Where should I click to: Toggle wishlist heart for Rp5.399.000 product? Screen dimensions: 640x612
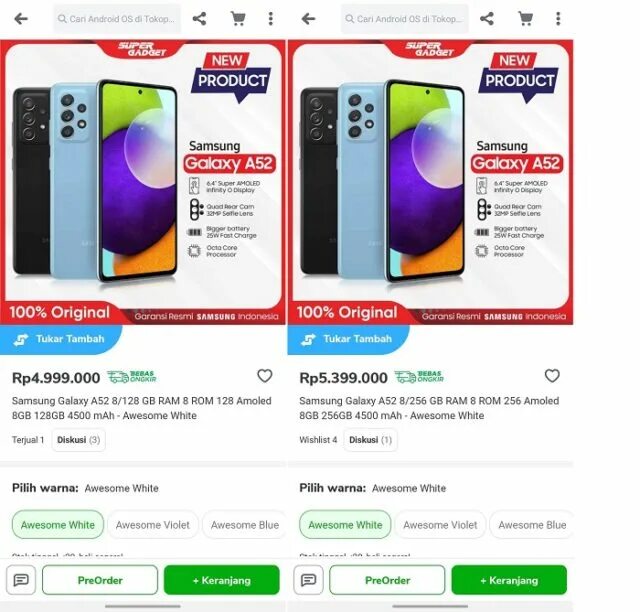point(552,376)
